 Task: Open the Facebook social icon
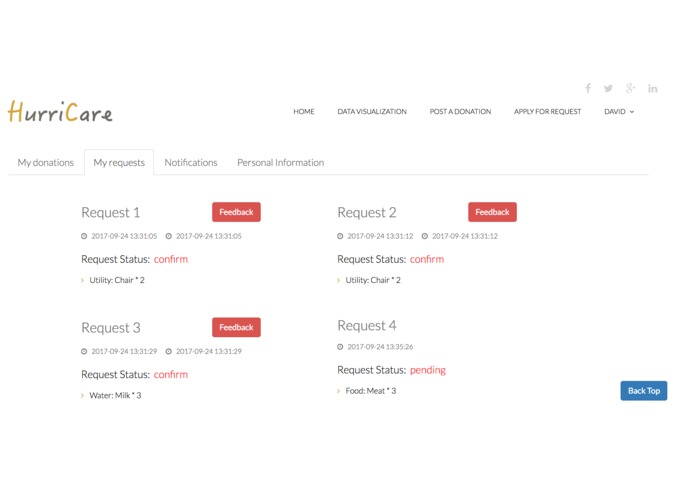(588, 88)
